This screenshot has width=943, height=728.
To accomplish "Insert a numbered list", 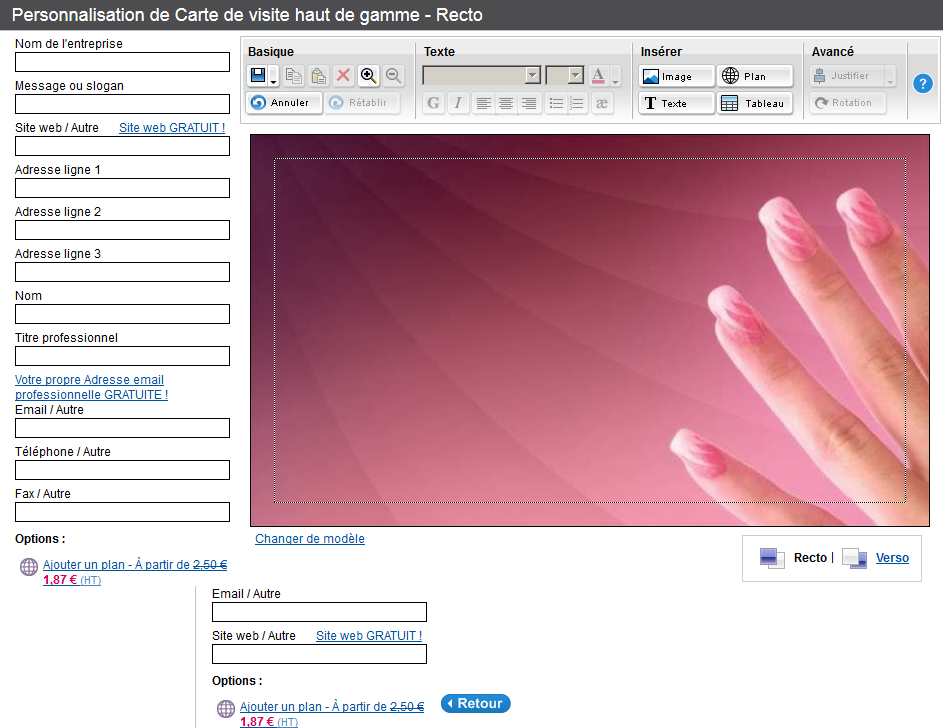I will [x=576, y=103].
